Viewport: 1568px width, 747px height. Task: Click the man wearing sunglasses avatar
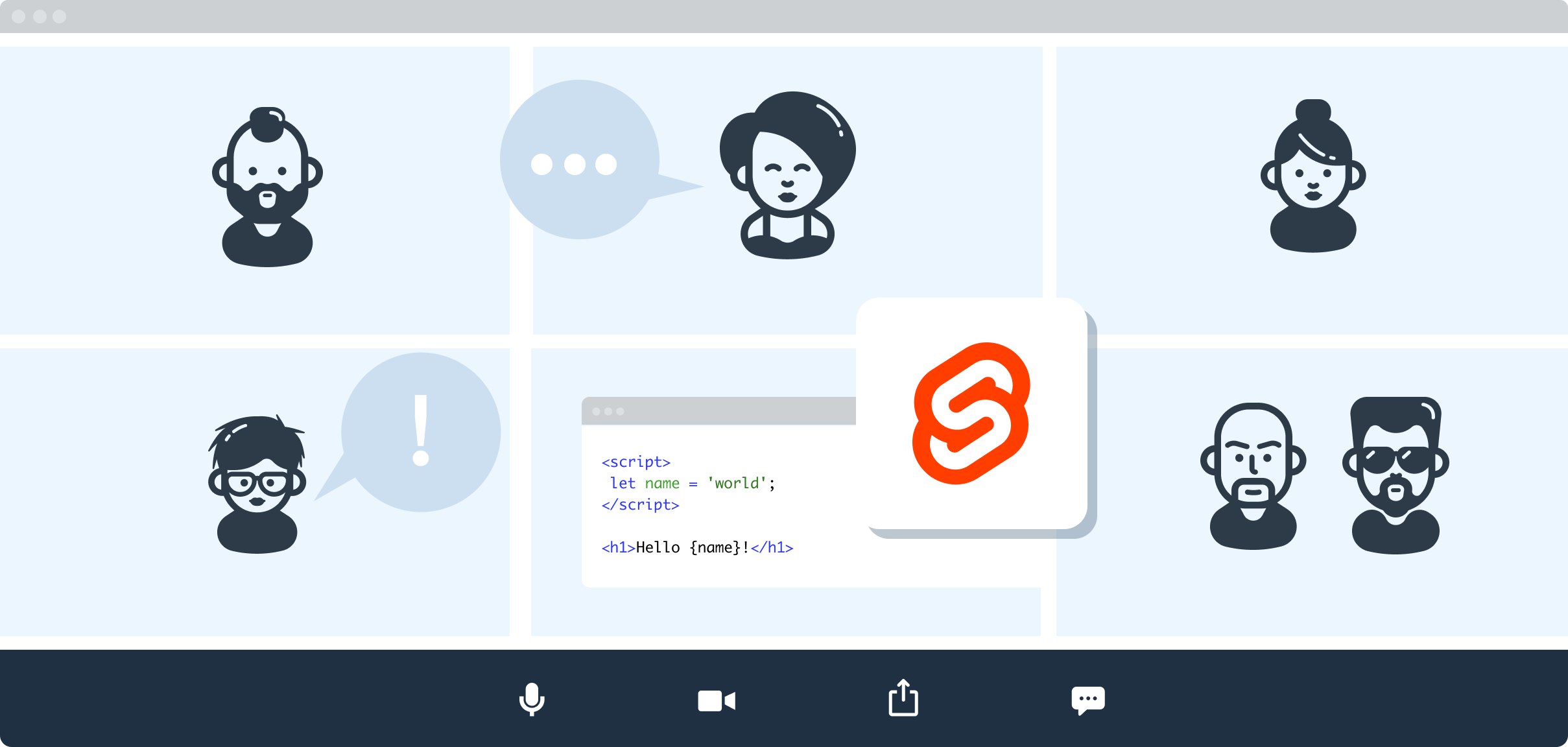click(1396, 475)
